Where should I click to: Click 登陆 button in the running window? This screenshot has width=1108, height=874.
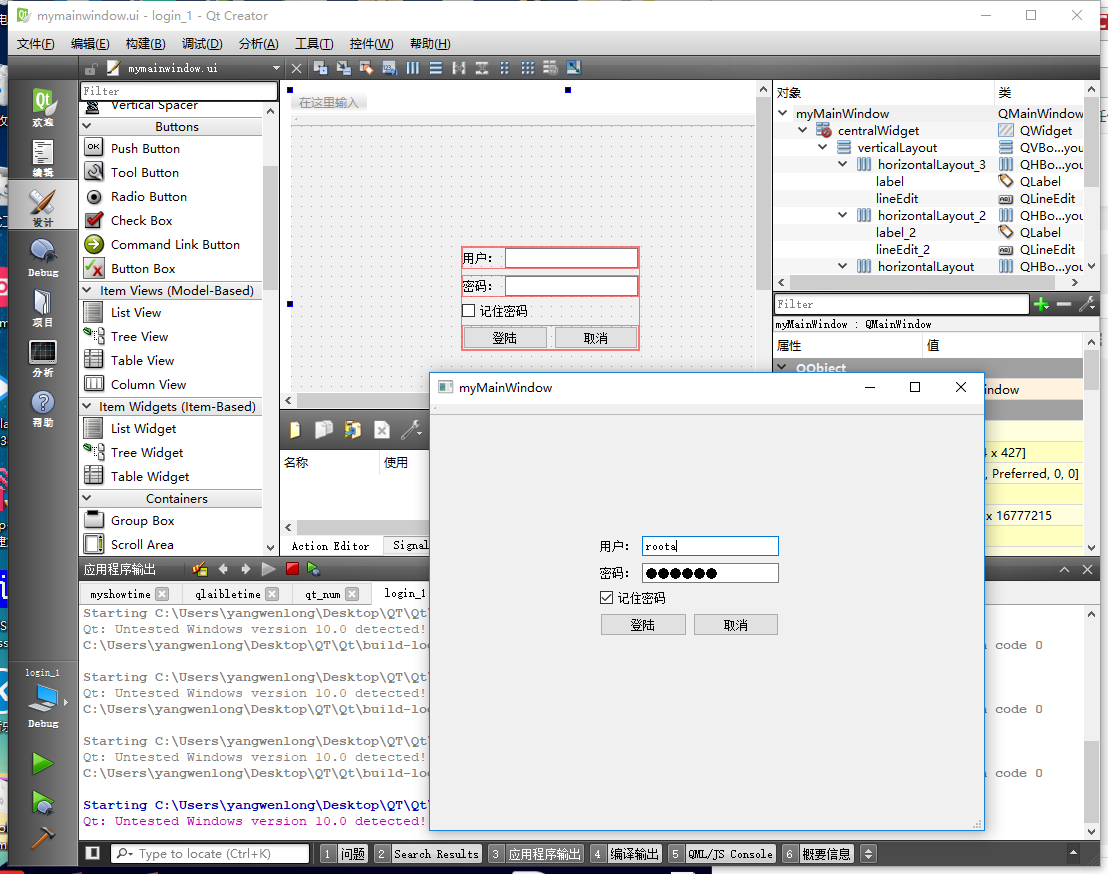coord(643,625)
